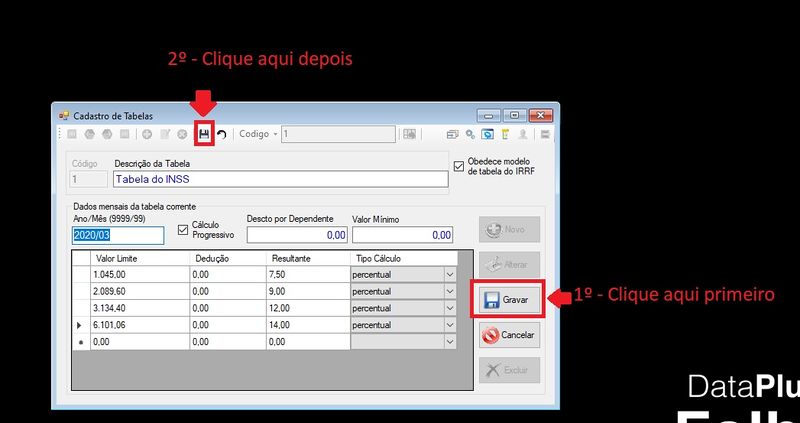Click the next record navigation icon

coord(107,135)
